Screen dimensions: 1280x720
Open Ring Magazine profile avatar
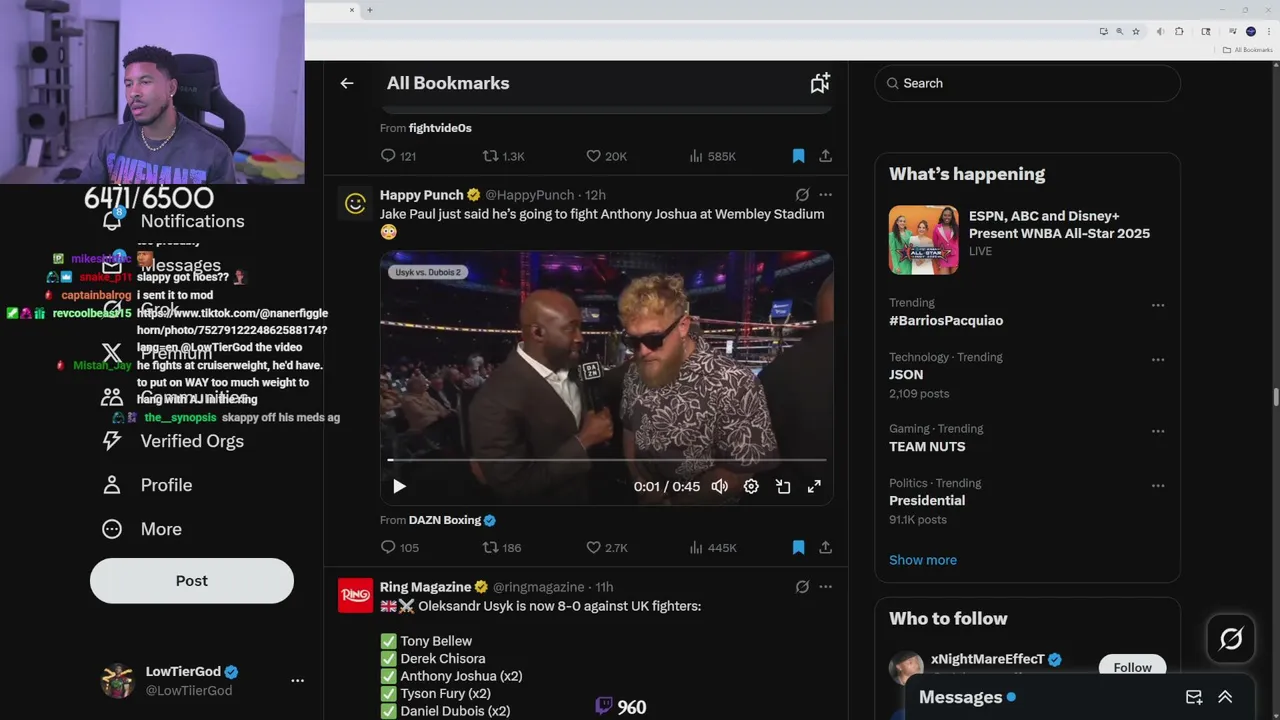pos(355,596)
